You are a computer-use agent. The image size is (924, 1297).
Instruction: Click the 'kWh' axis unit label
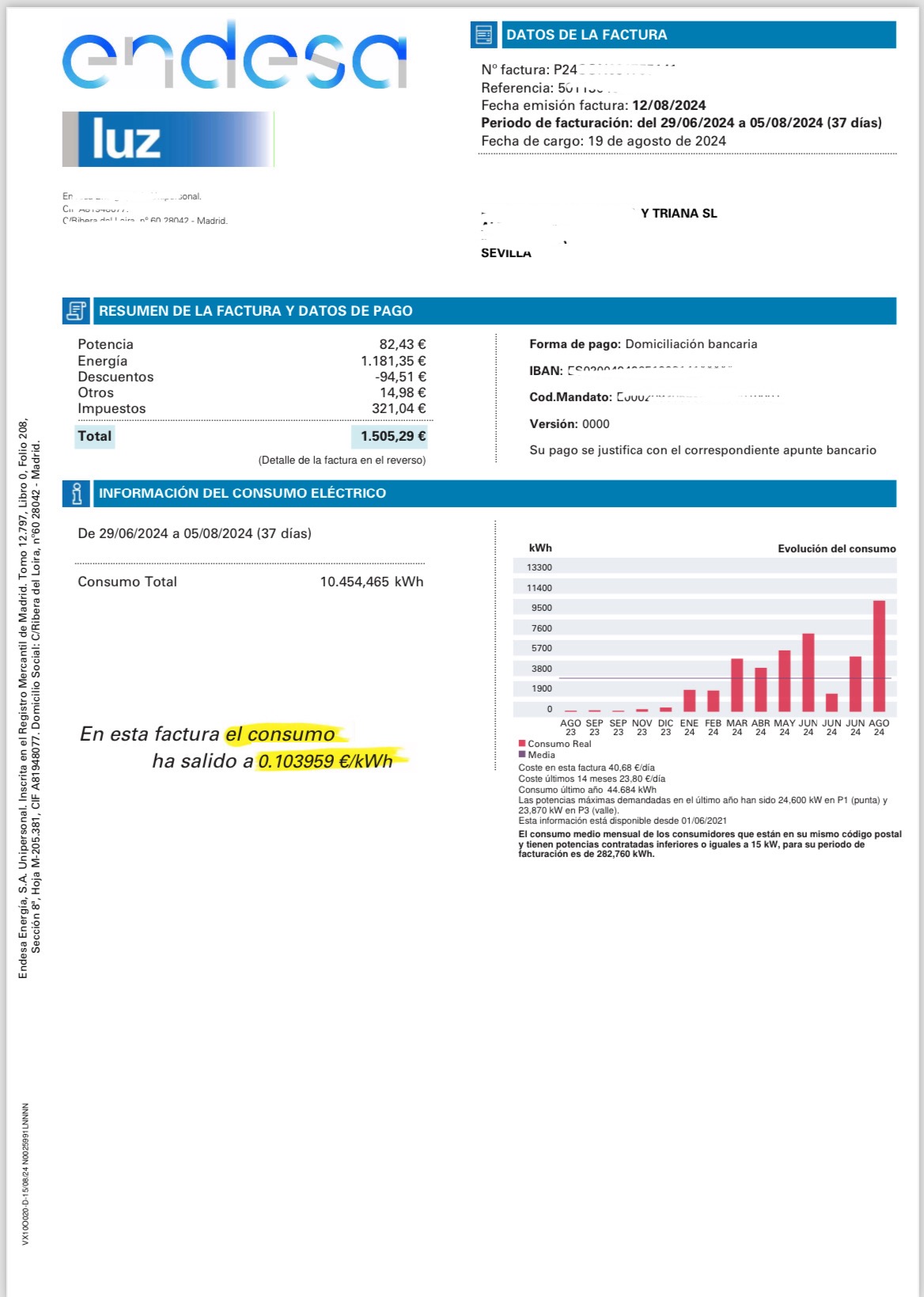pos(540,548)
